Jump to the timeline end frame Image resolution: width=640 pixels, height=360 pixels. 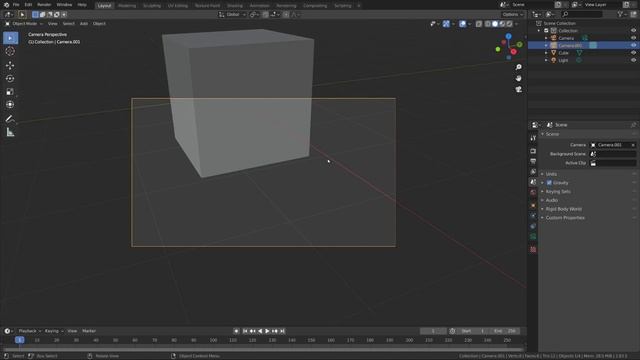[282, 331]
